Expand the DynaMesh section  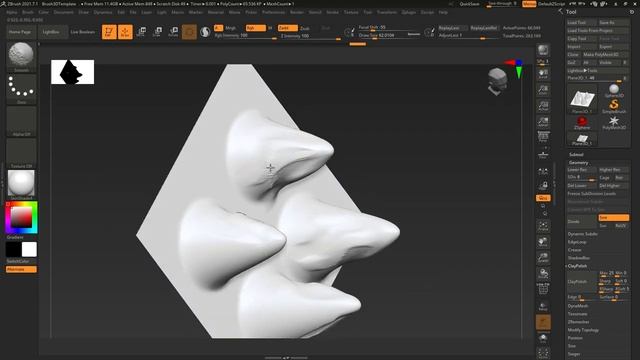578,306
